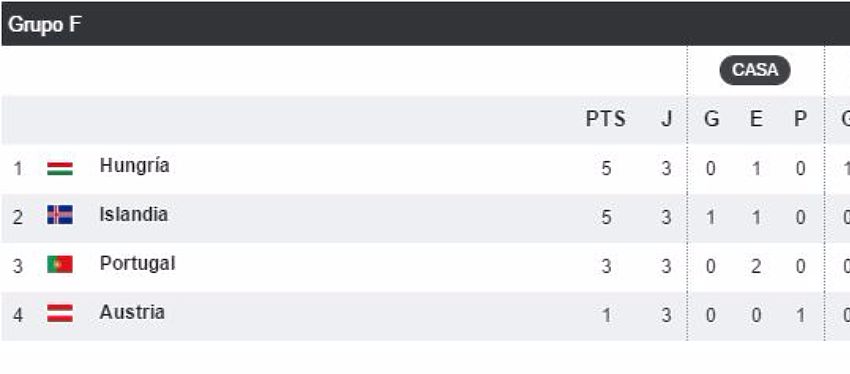Open the Islandia team link

tap(133, 215)
